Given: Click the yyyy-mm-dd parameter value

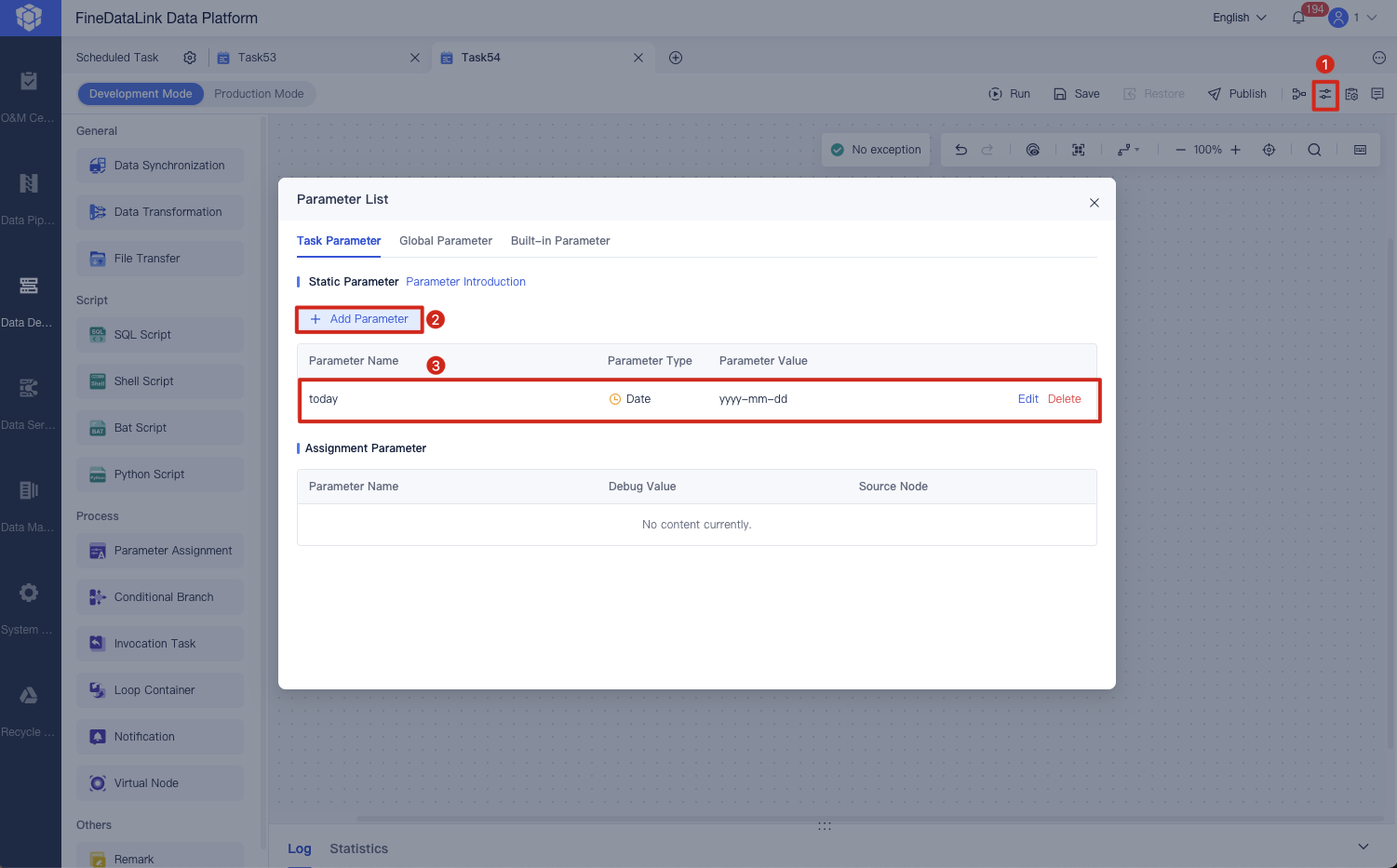Looking at the screenshot, I should point(753,399).
